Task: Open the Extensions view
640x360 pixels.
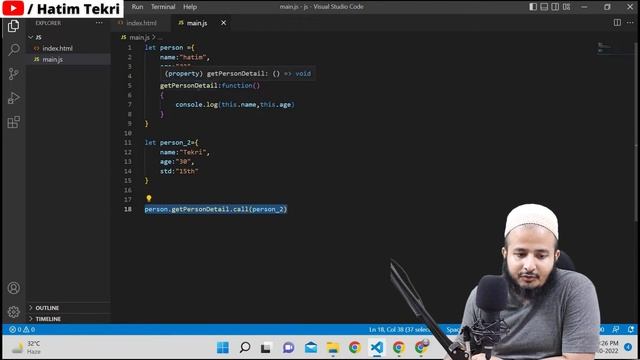Action: pyautogui.click(x=13, y=122)
